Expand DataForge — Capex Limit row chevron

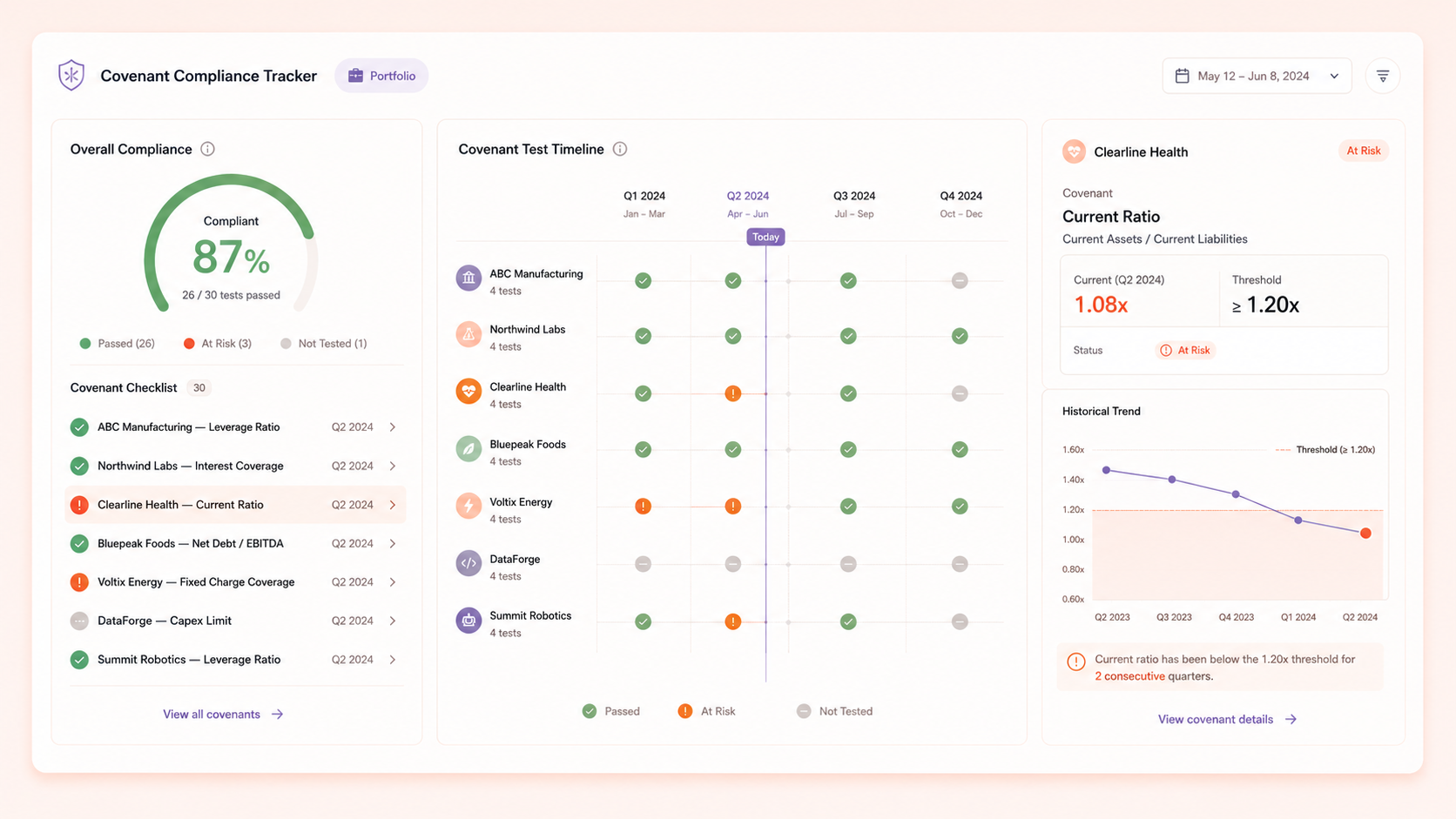coord(393,621)
